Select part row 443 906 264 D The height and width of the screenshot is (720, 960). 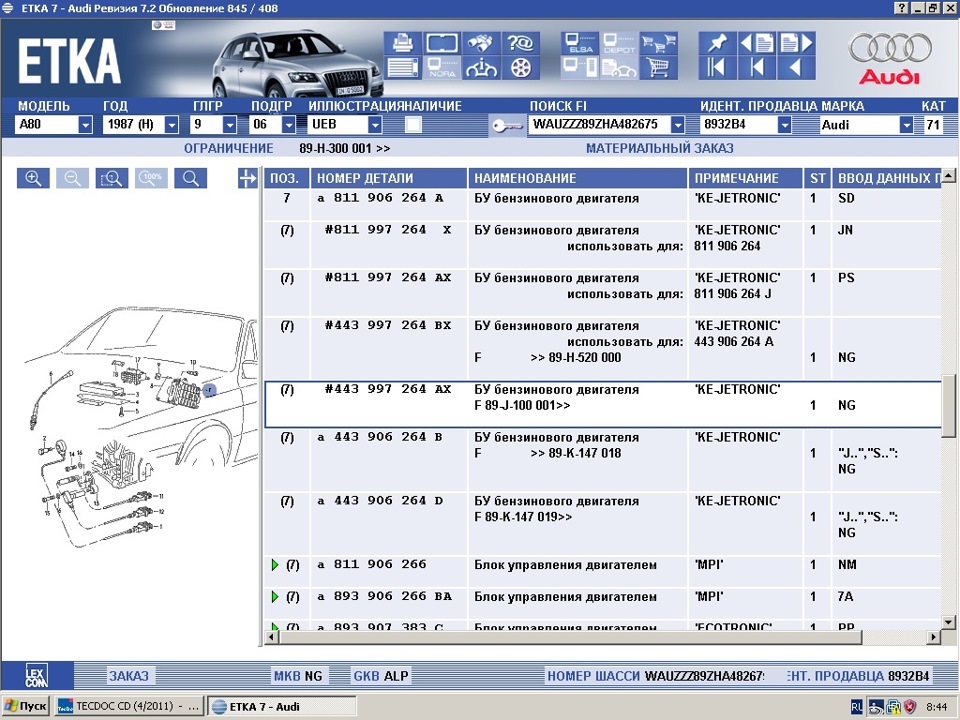(x=602, y=524)
